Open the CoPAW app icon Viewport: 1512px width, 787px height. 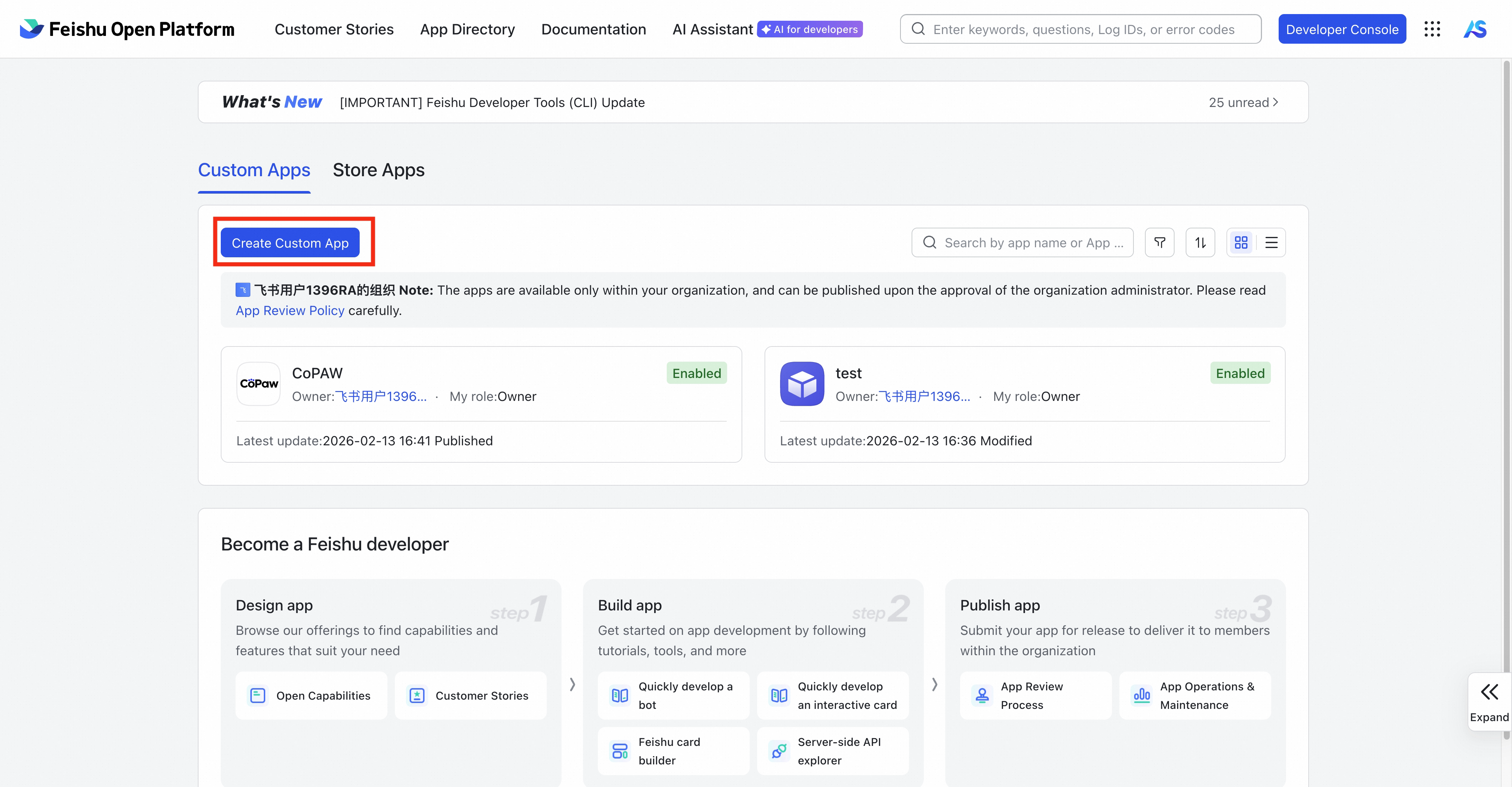pos(258,384)
